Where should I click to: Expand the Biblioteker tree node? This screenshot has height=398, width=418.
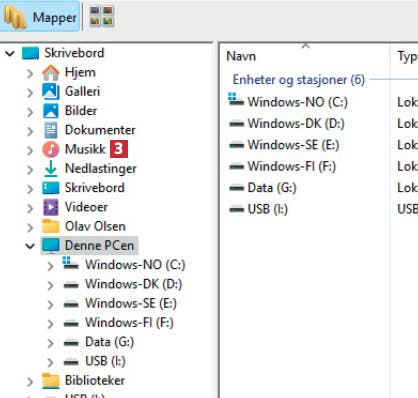tap(30, 381)
